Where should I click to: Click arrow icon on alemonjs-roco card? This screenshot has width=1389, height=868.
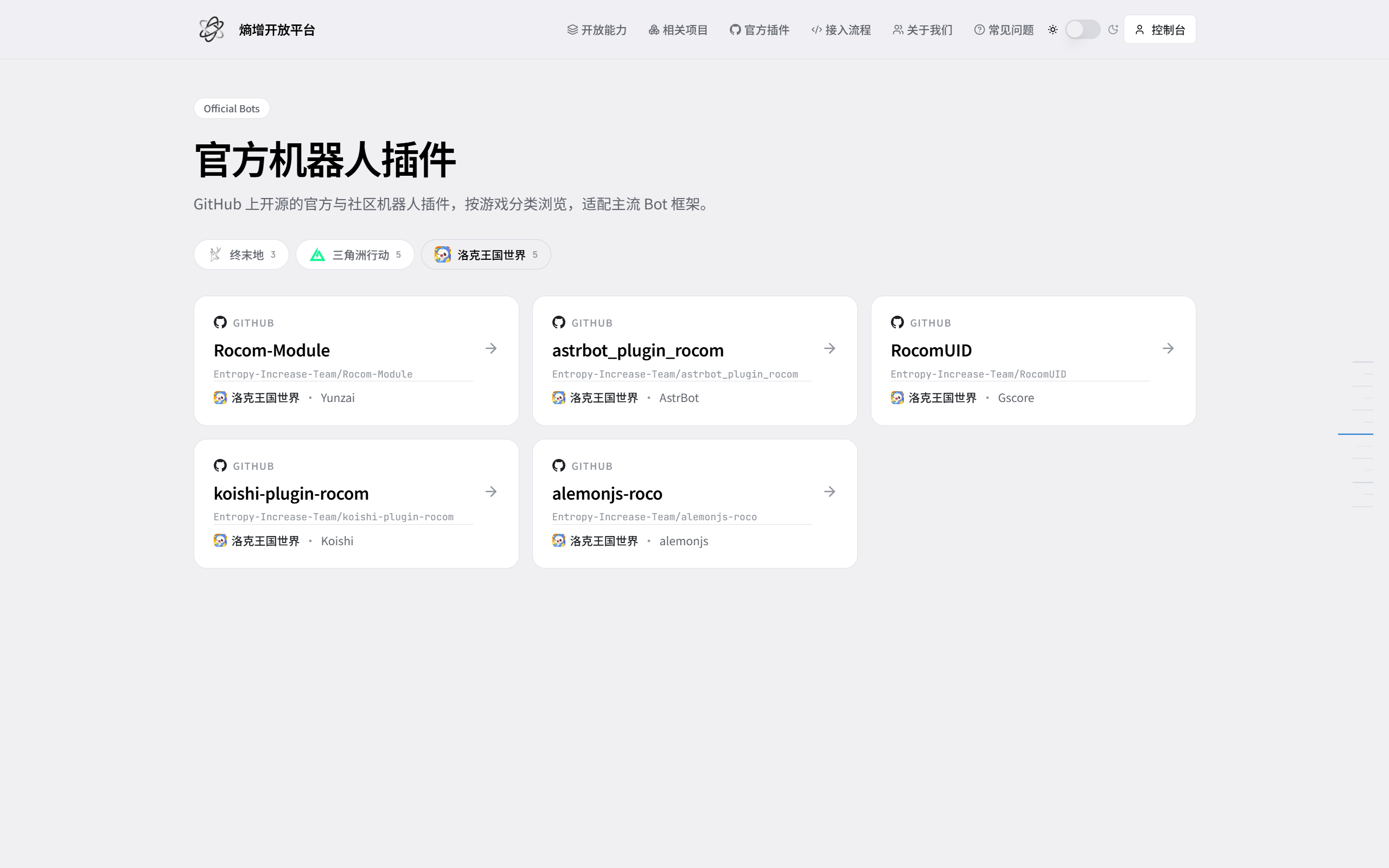830,492
